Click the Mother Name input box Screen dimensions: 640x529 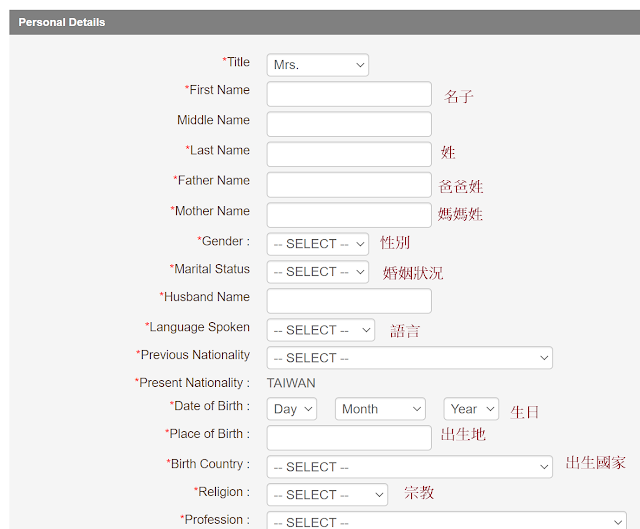349,215
